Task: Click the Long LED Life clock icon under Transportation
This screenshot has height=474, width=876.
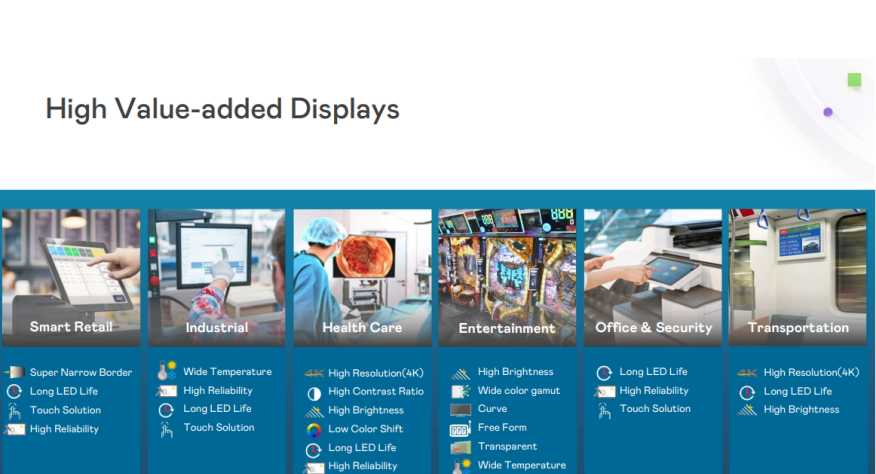Action: (x=747, y=392)
